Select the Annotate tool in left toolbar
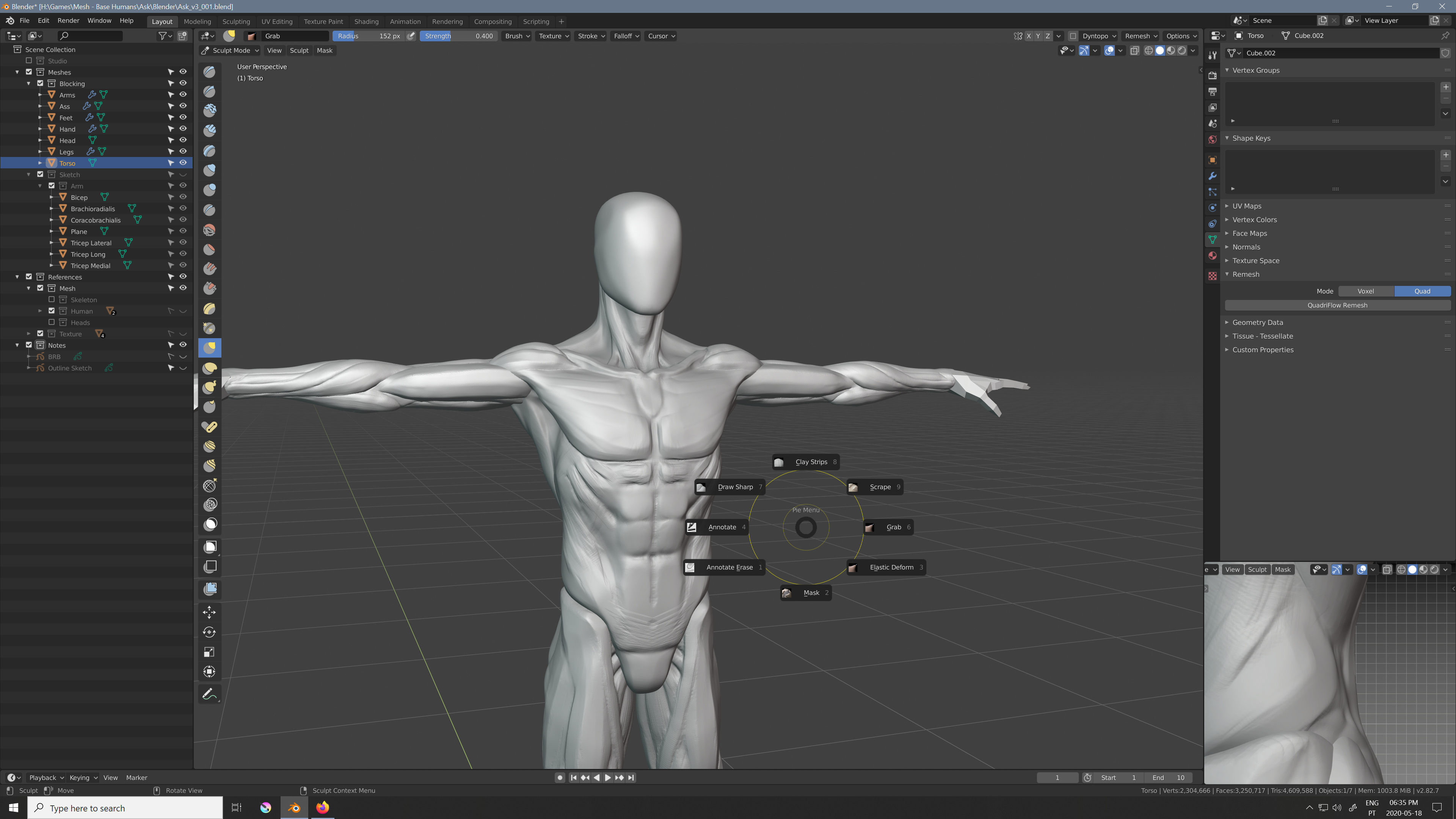 pyautogui.click(x=209, y=694)
